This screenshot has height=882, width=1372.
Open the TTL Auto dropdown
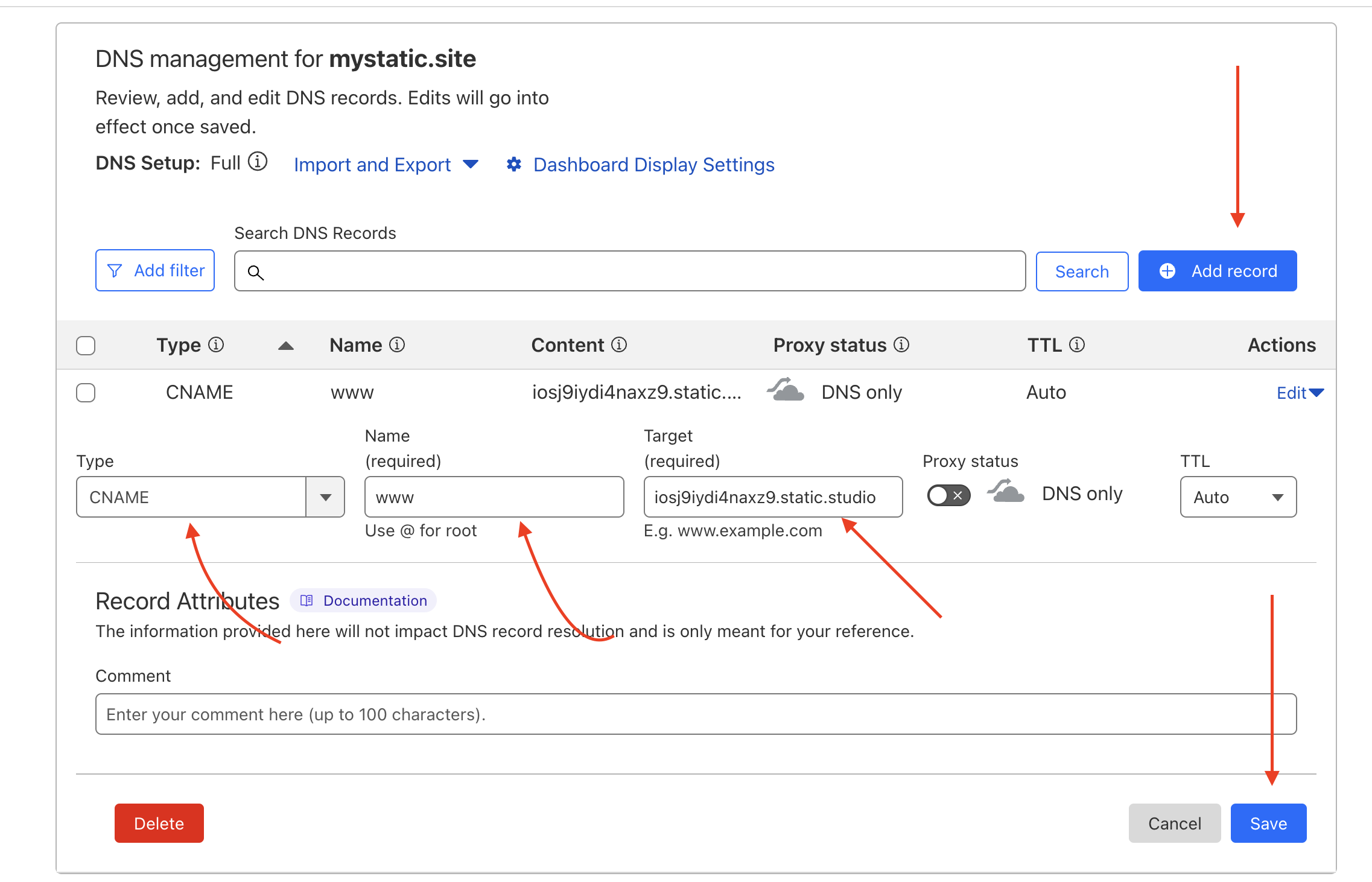pyautogui.click(x=1238, y=497)
